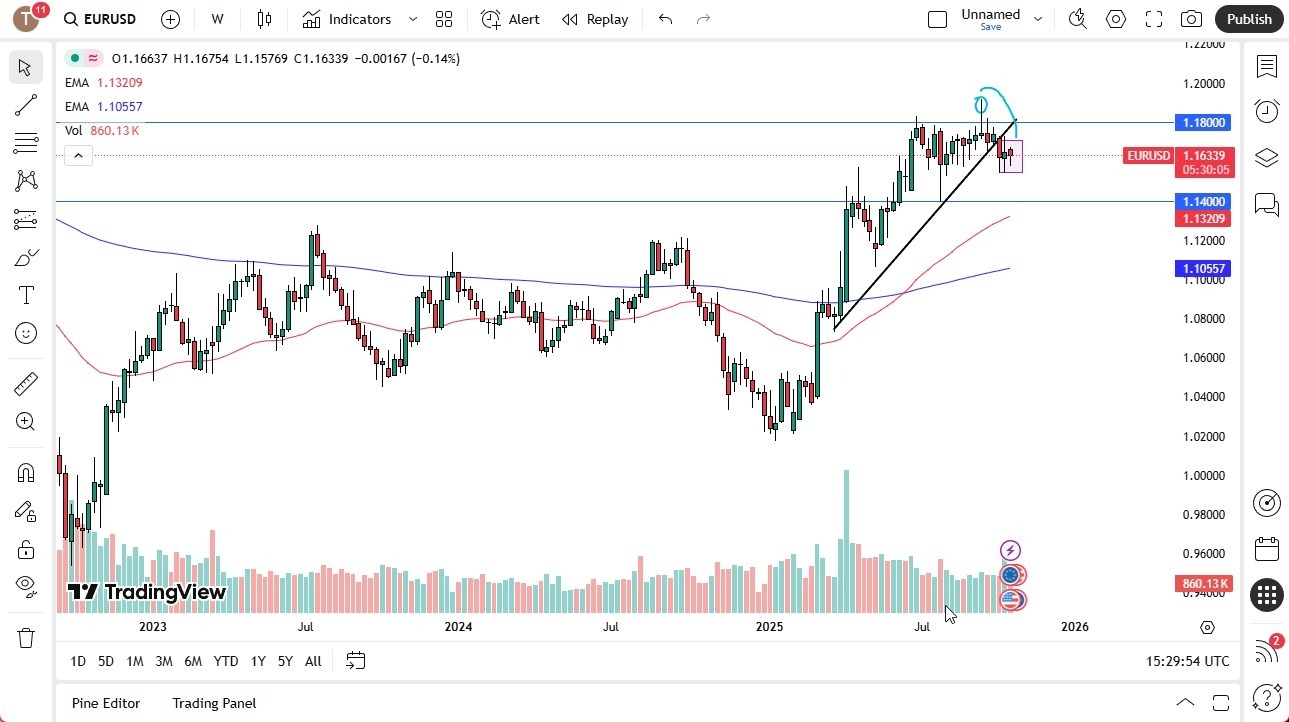Remove all drawings with the trash icon
The width and height of the screenshot is (1289, 722).
tap(25, 637)
